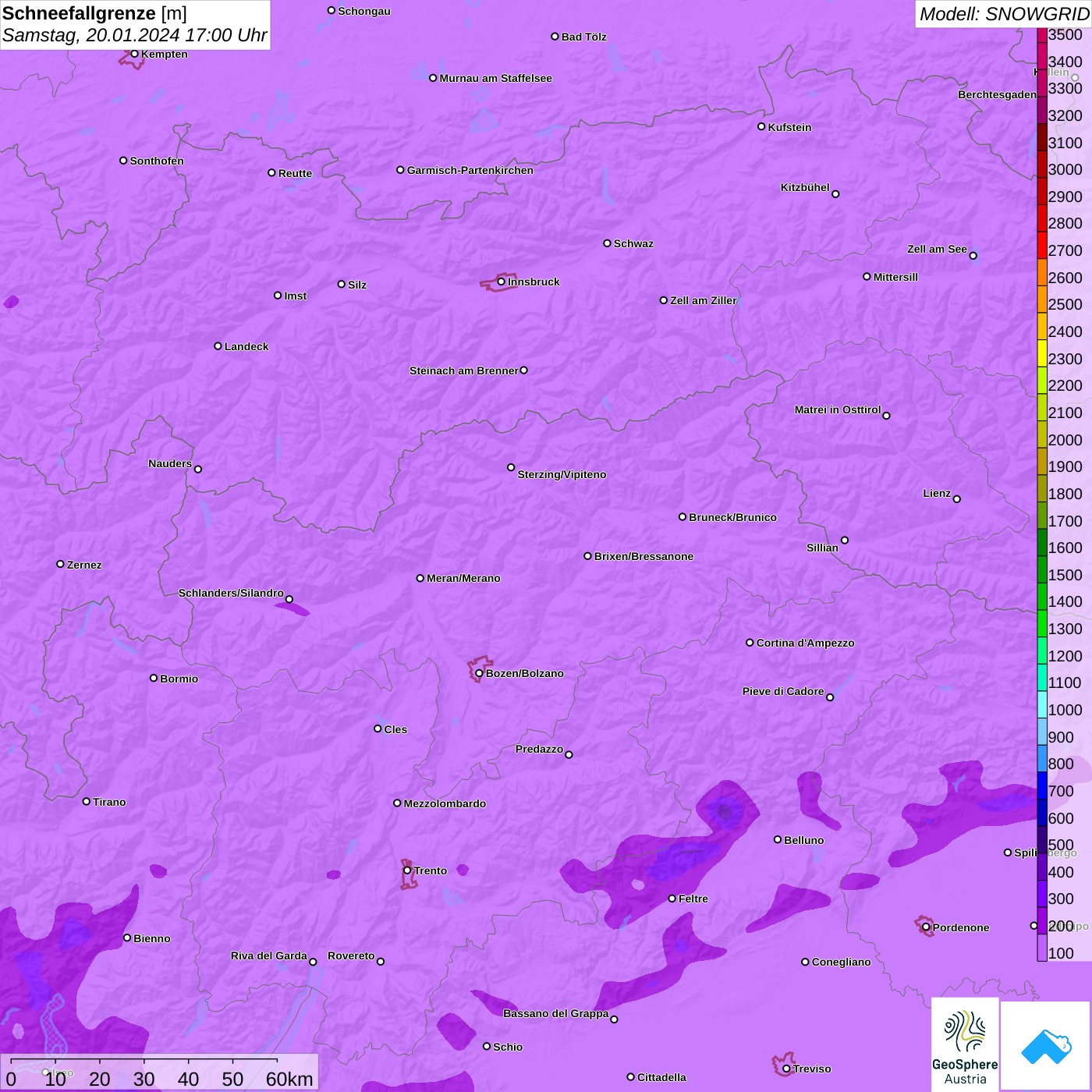Open the GeoSphere Austria logo
Screen dimensions: 1092x1092
(965, 1045)
